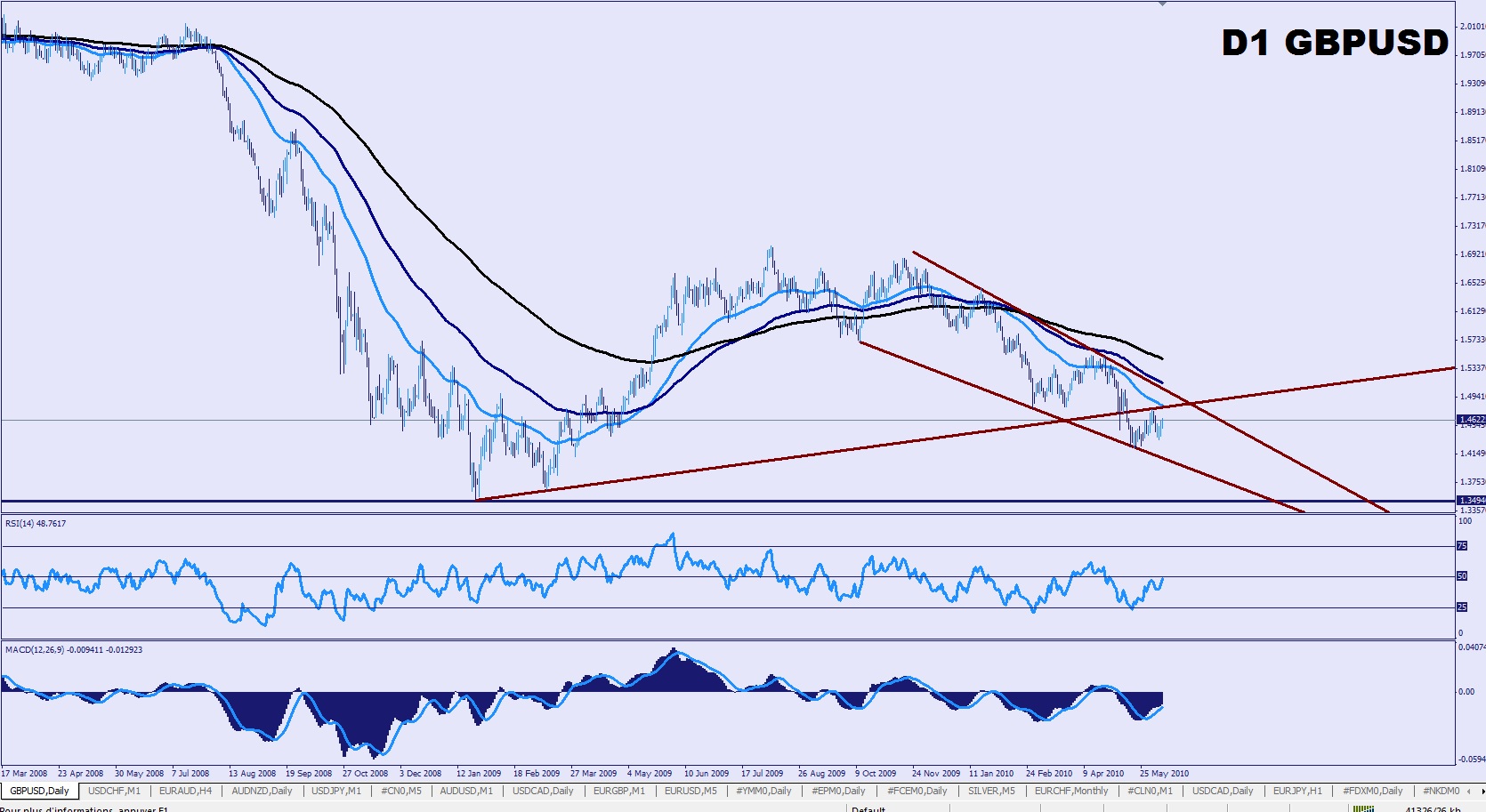Select the #YMM0,Daily chart tab
Image resolution: width=1486 pixels, height=812 pixels.
(763, 791)
